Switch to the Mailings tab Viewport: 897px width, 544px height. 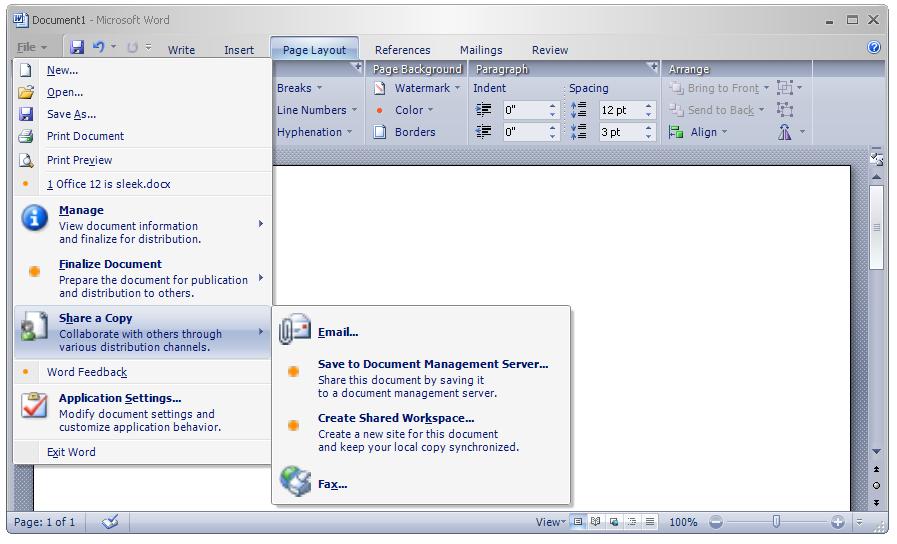[481, 50]
